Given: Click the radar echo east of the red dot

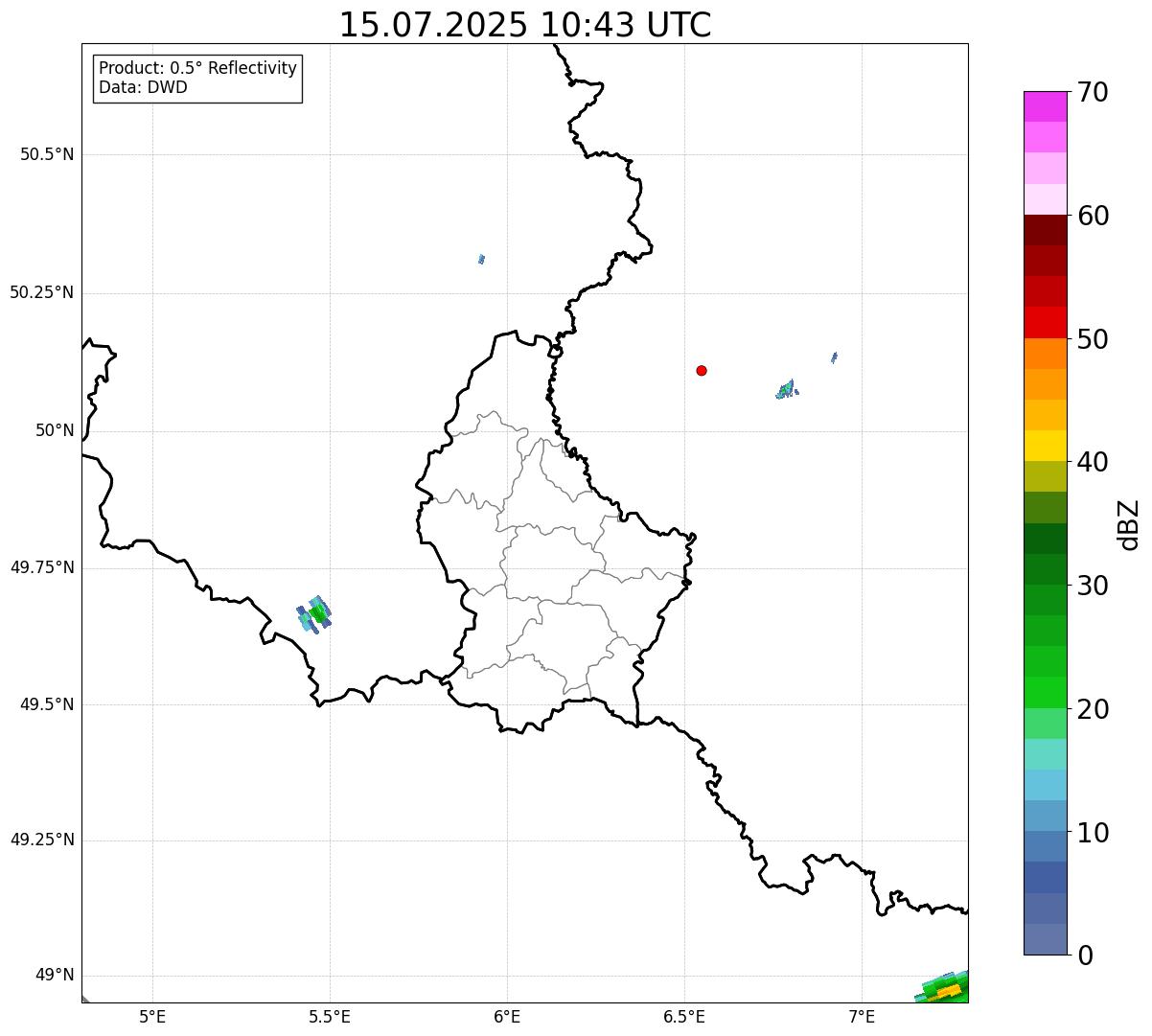Looking at the screenshot, I should pos(786,389).
